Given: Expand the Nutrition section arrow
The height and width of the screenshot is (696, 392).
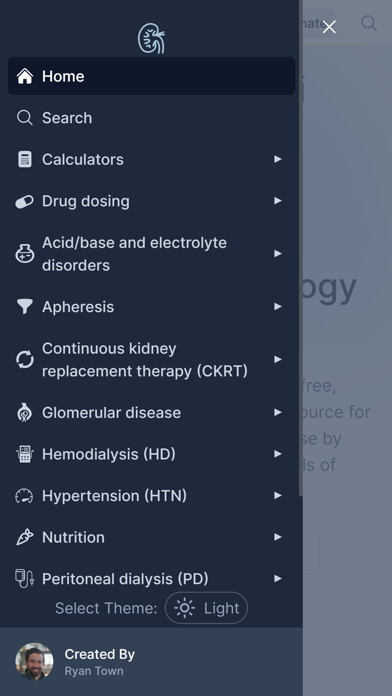Looking at the screenshot, I should (x=278, y=537).
